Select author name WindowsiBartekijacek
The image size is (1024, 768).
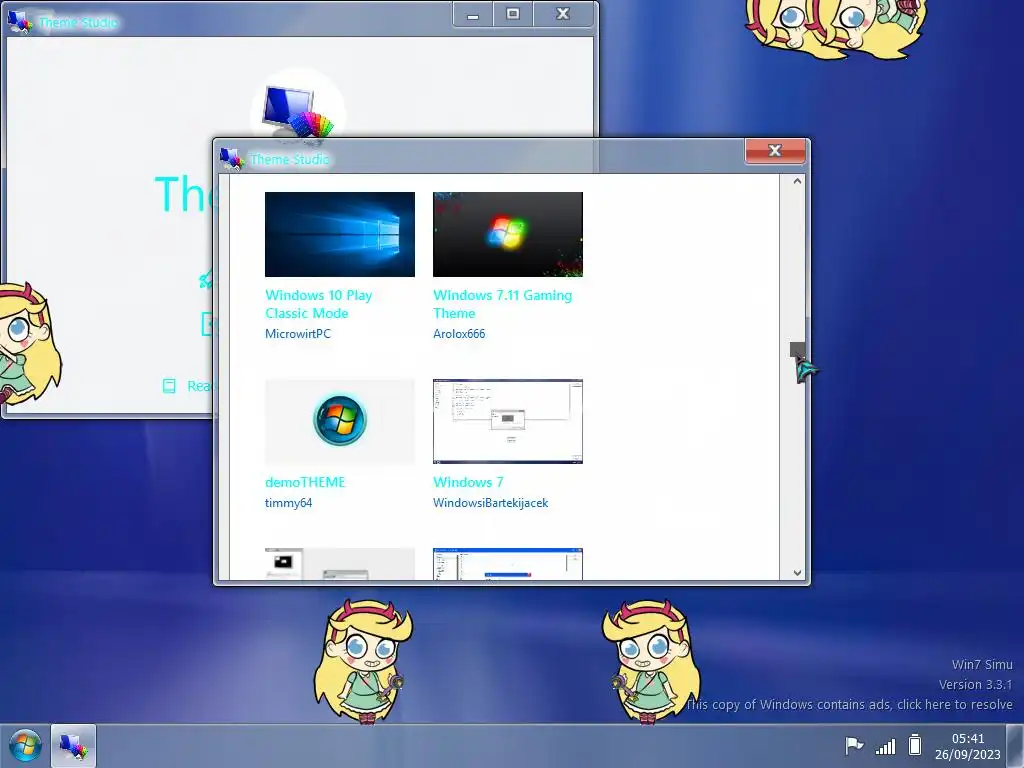pyautogui.click(x=490, y=503)
